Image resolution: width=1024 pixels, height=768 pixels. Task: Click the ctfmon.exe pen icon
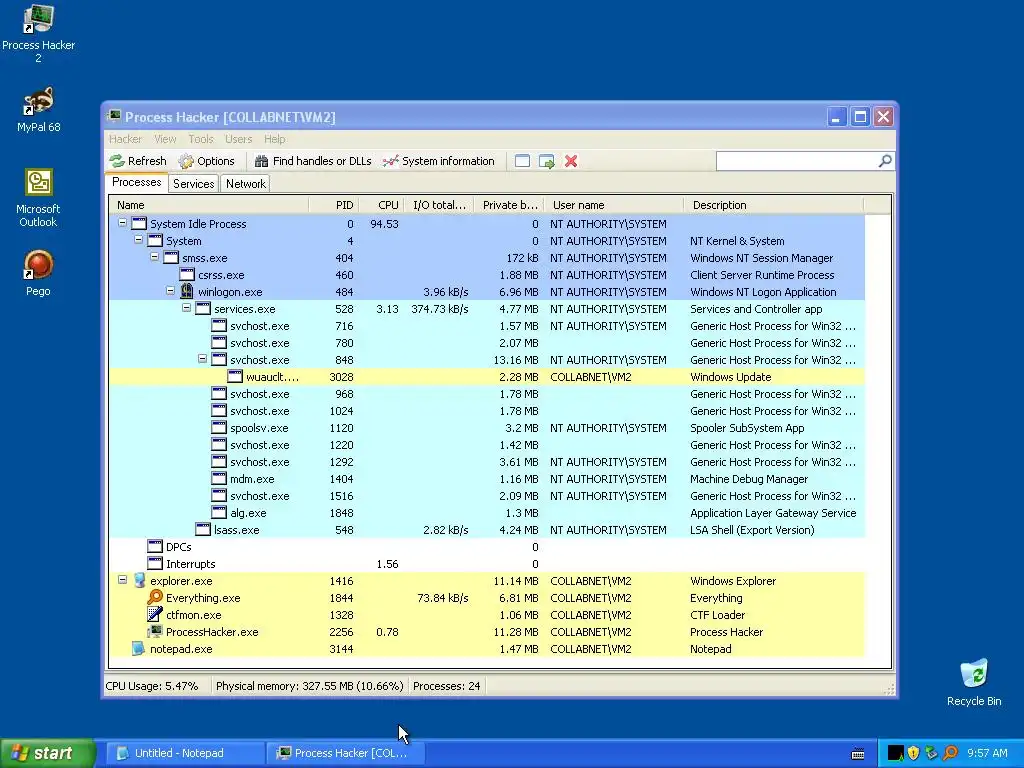pyautogui.click(x=155, y=615)
